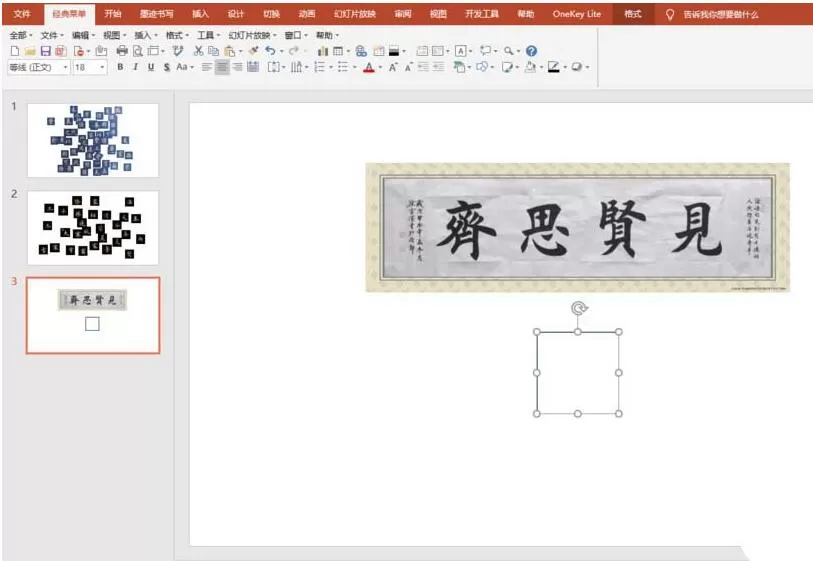The image size is (813, 561).
Task: Click the Tell me search field
Action: point(721,14)
